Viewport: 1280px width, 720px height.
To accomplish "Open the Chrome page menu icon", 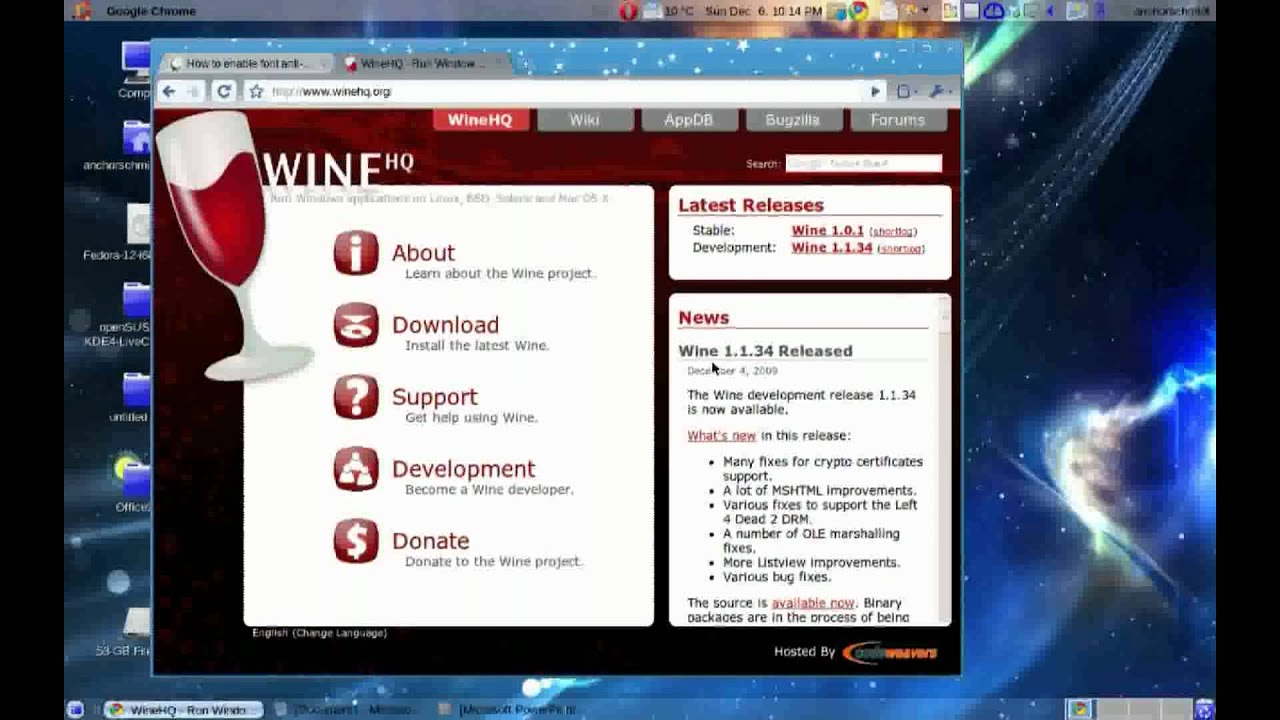I will (905, 91).
